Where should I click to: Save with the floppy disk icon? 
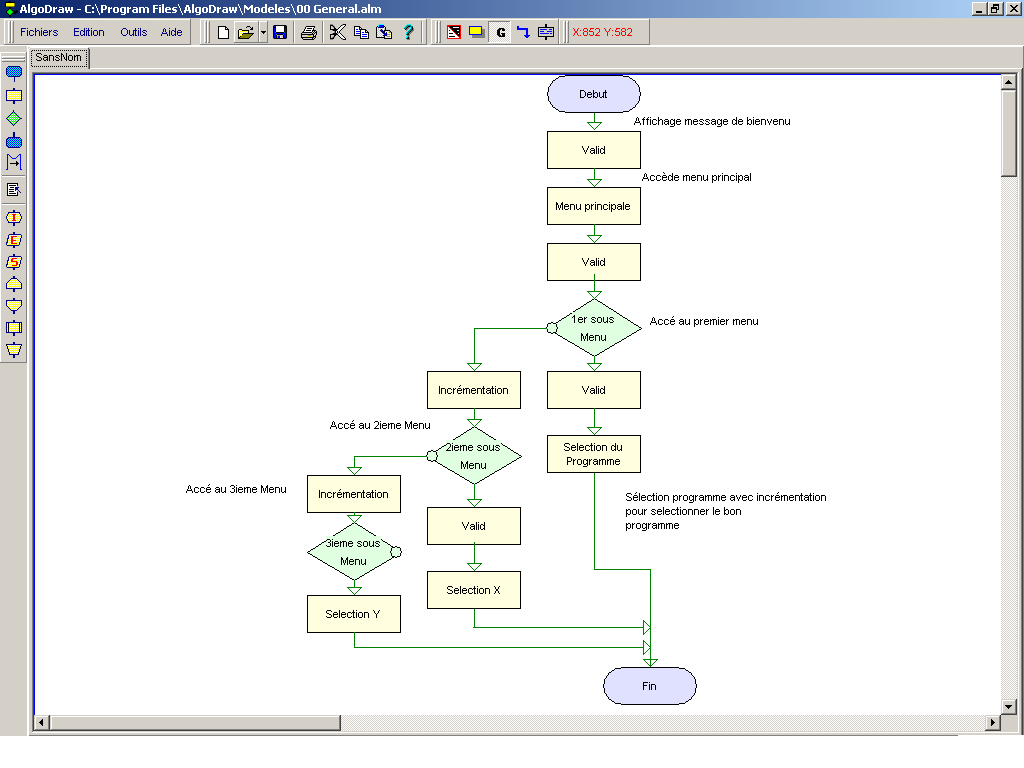pyautogui.click(x=280, y=32)
